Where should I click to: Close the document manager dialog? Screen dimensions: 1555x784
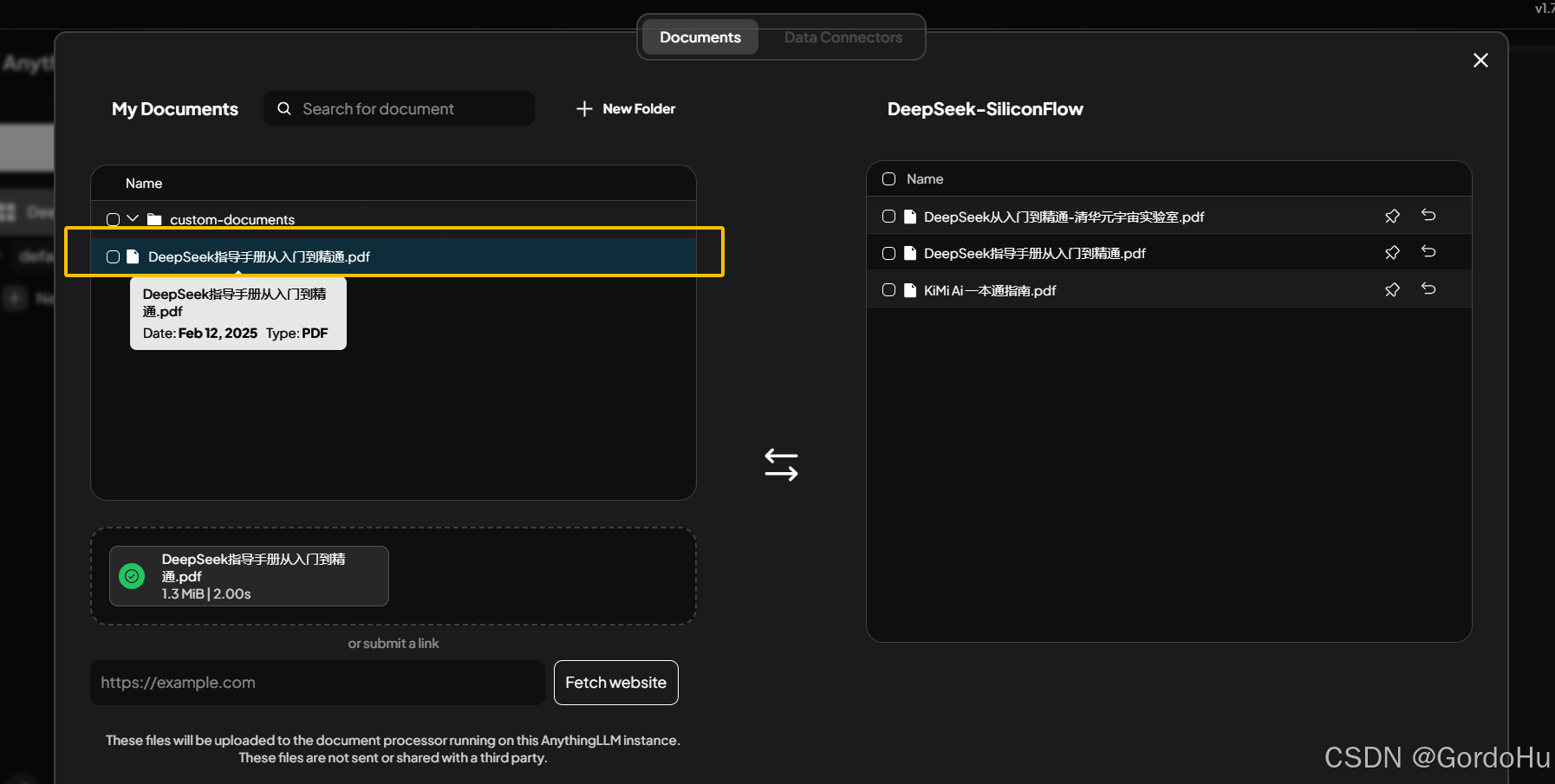tap(1480, 60)
